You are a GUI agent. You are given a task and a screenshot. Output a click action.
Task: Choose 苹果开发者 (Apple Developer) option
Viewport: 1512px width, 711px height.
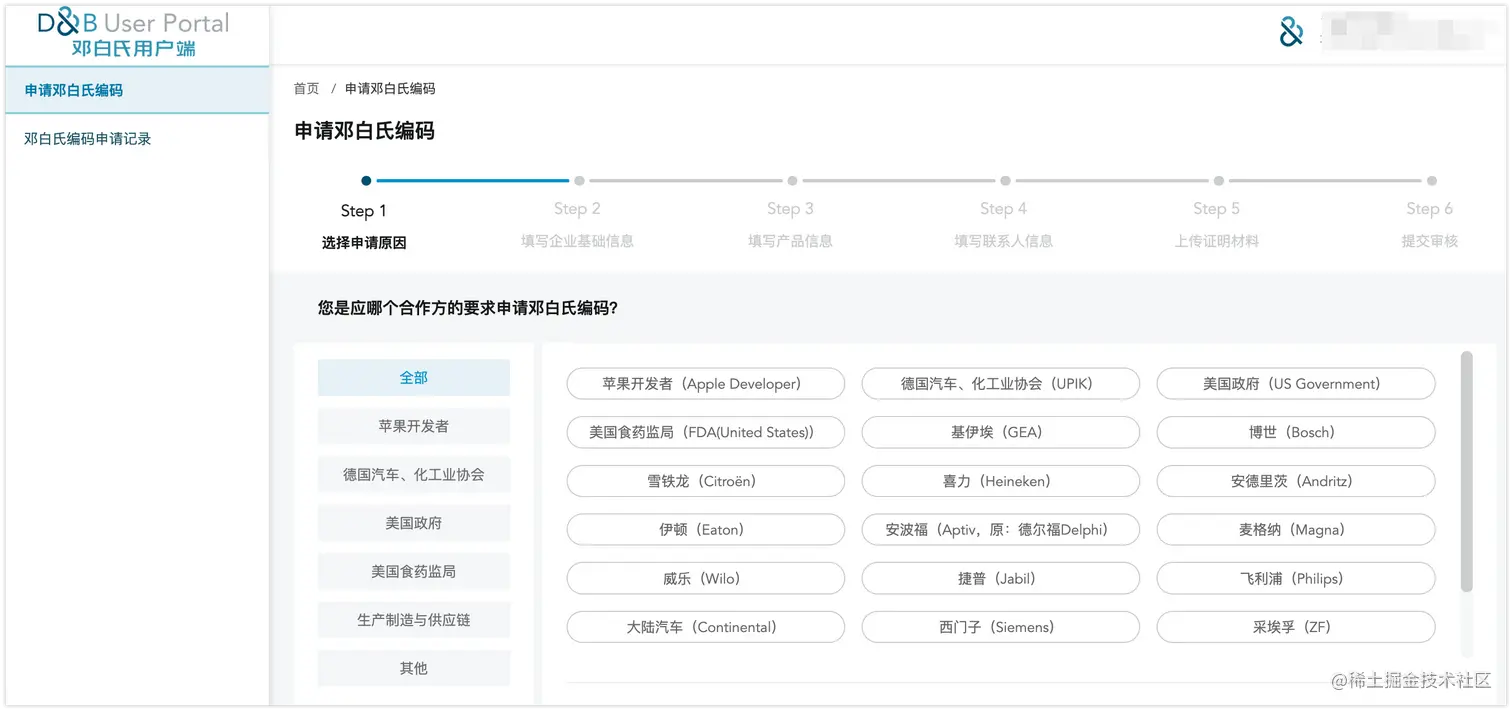click(706, 384)
